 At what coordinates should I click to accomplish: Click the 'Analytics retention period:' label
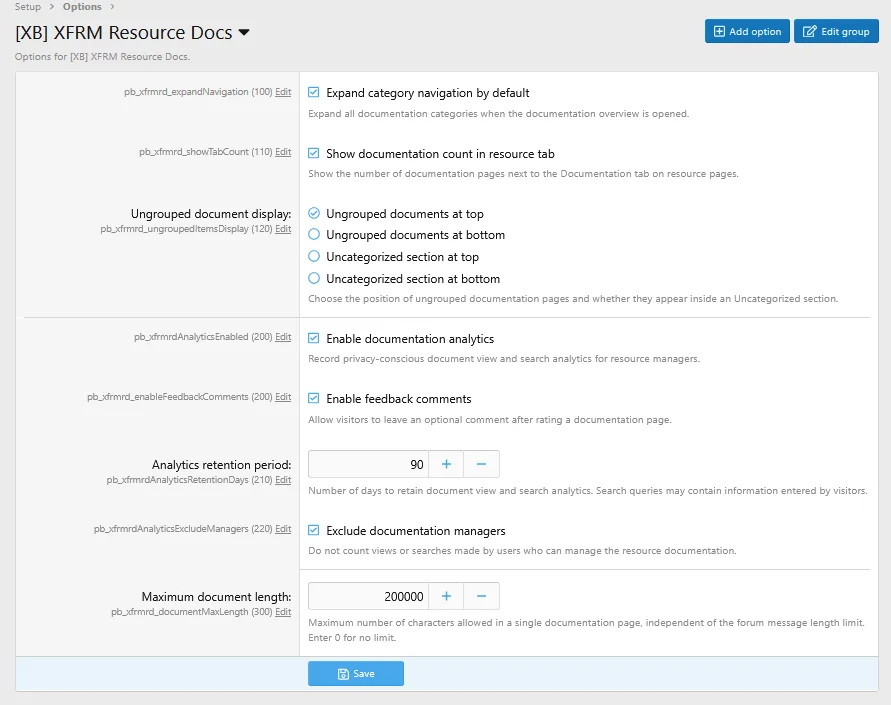coord(222,465)
